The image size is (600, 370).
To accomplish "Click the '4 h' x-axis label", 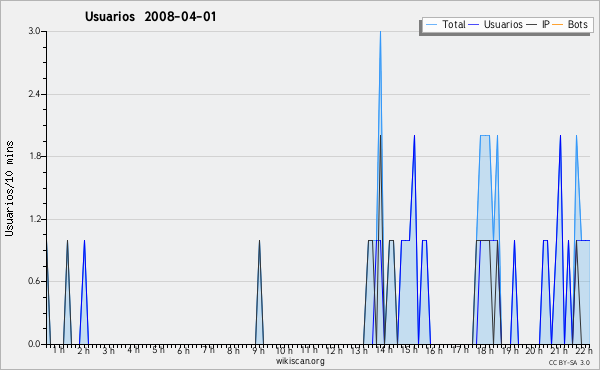I will (x=133, y=350).
